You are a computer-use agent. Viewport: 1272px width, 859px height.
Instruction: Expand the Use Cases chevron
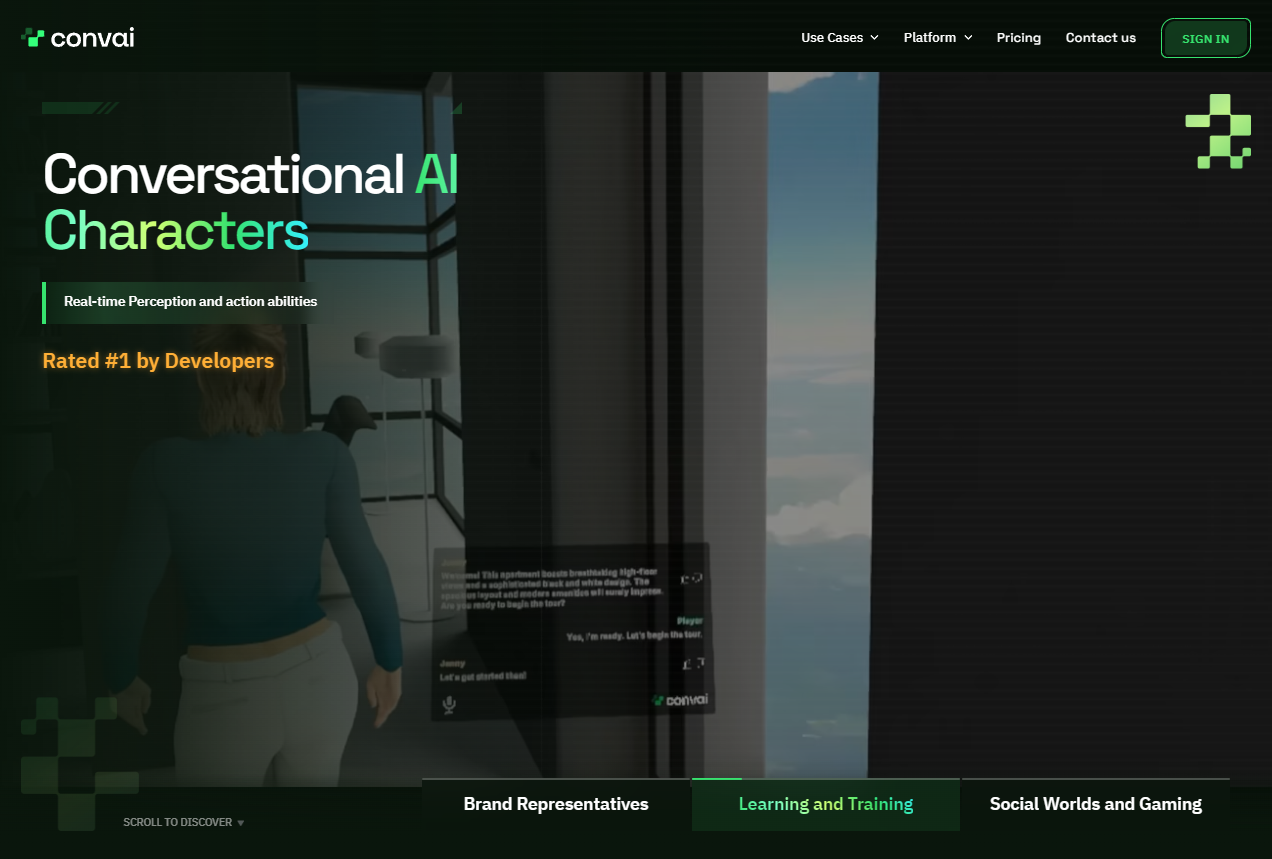tap(874, 38)
